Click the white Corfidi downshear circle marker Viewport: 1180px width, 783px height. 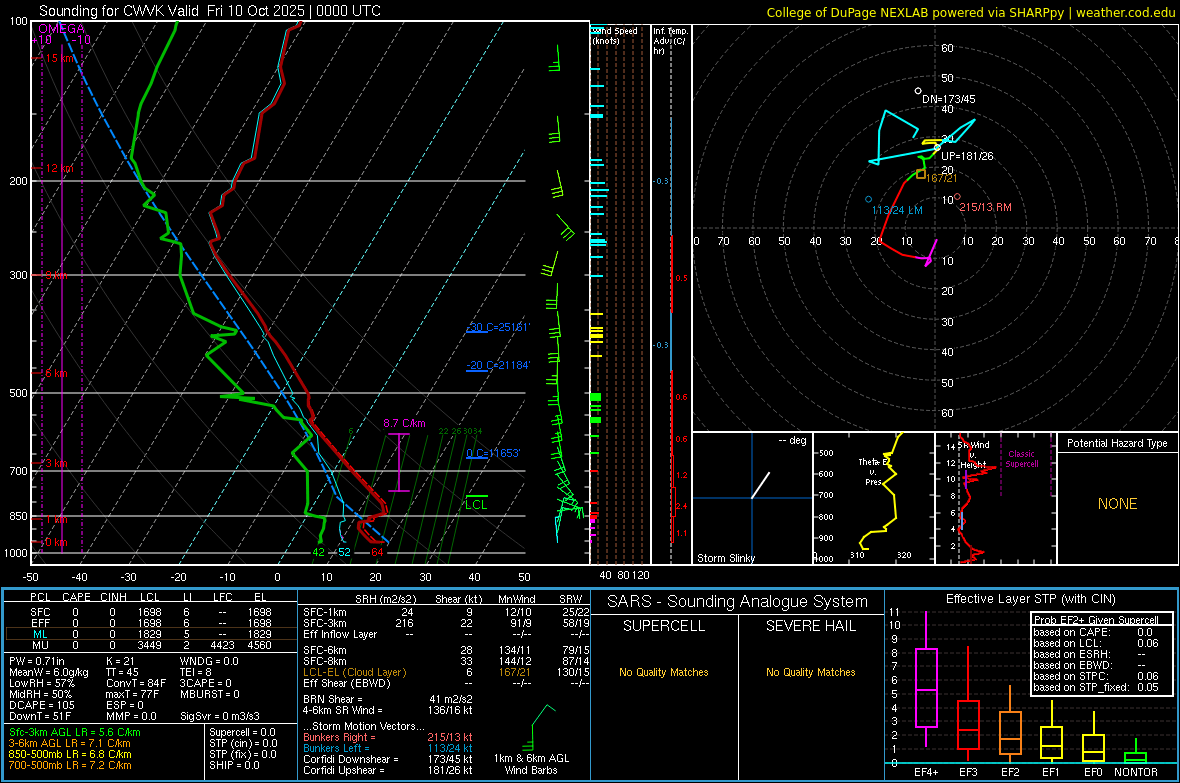point(917,91)
